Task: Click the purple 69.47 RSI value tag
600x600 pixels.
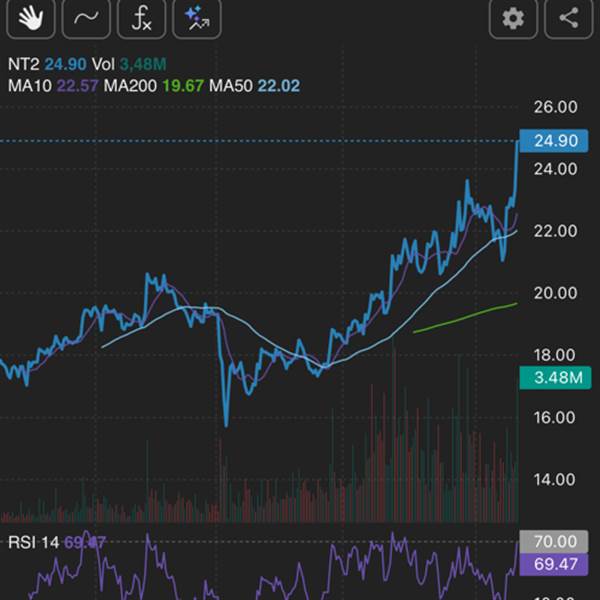Action: (x=553, y=564)
